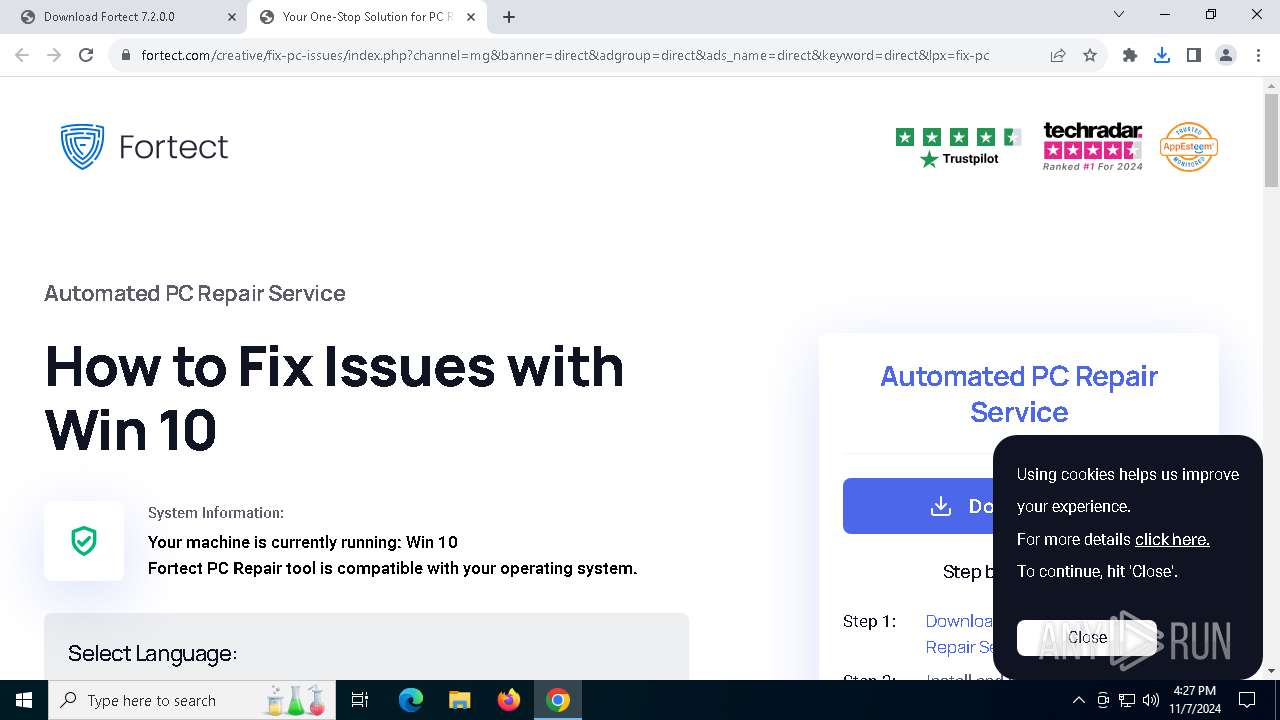Open Chrome profile avatar
The image size is (1280, 720).
point(1226,55)
